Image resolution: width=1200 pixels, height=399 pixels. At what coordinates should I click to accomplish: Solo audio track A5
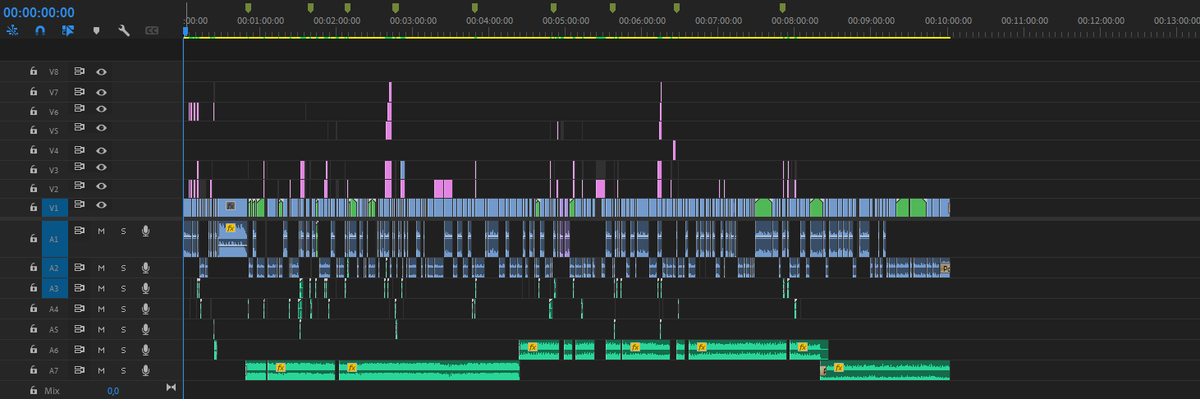tap(123, 329)
